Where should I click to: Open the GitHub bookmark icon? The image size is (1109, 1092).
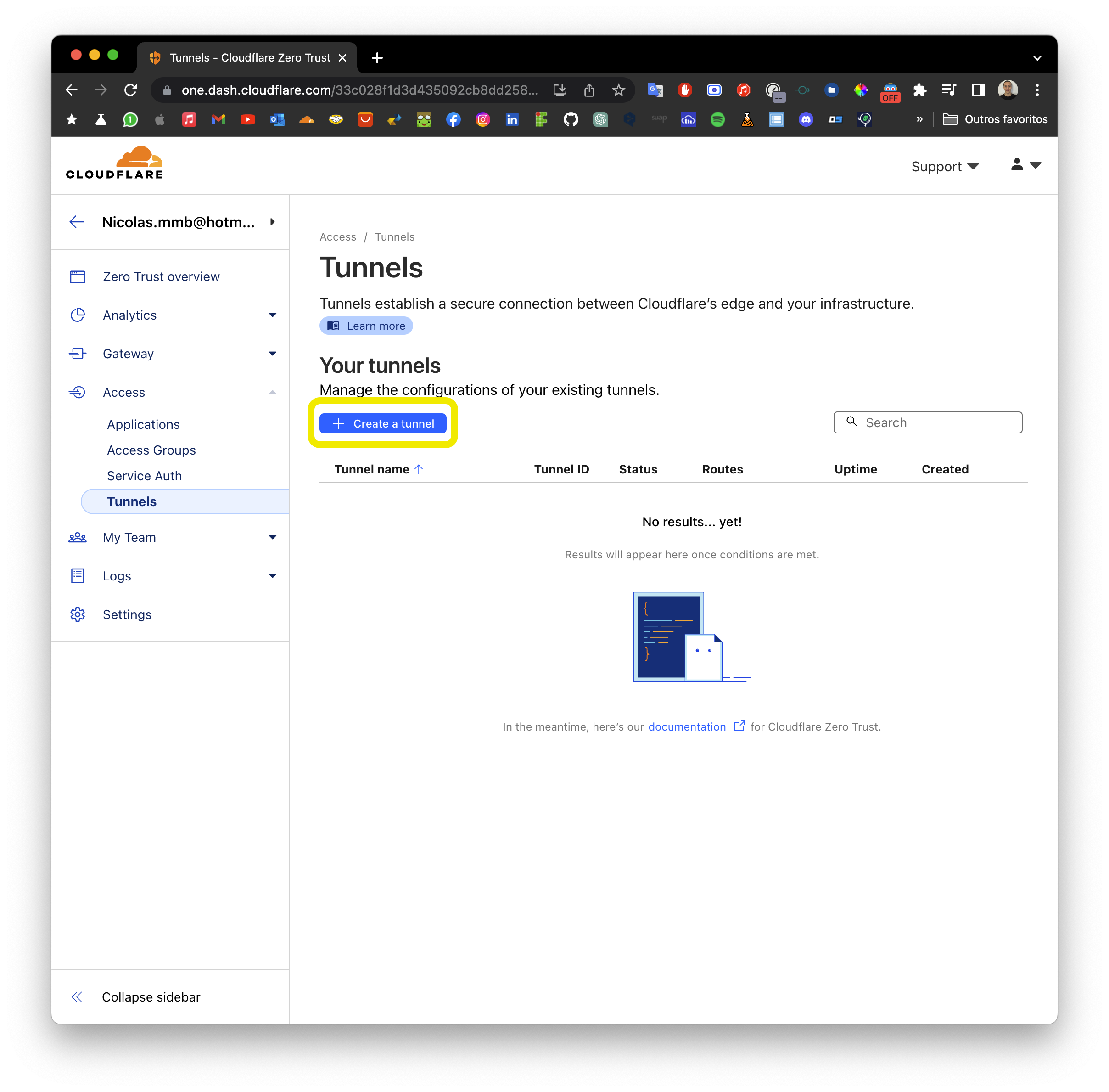click(571, 119)
